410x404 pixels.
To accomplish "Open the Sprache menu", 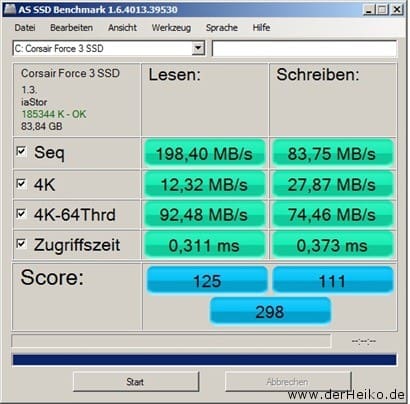I will 222,28.
